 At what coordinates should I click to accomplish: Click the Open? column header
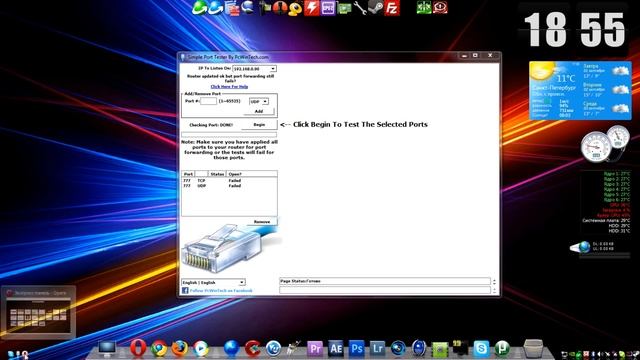[251, 174]
